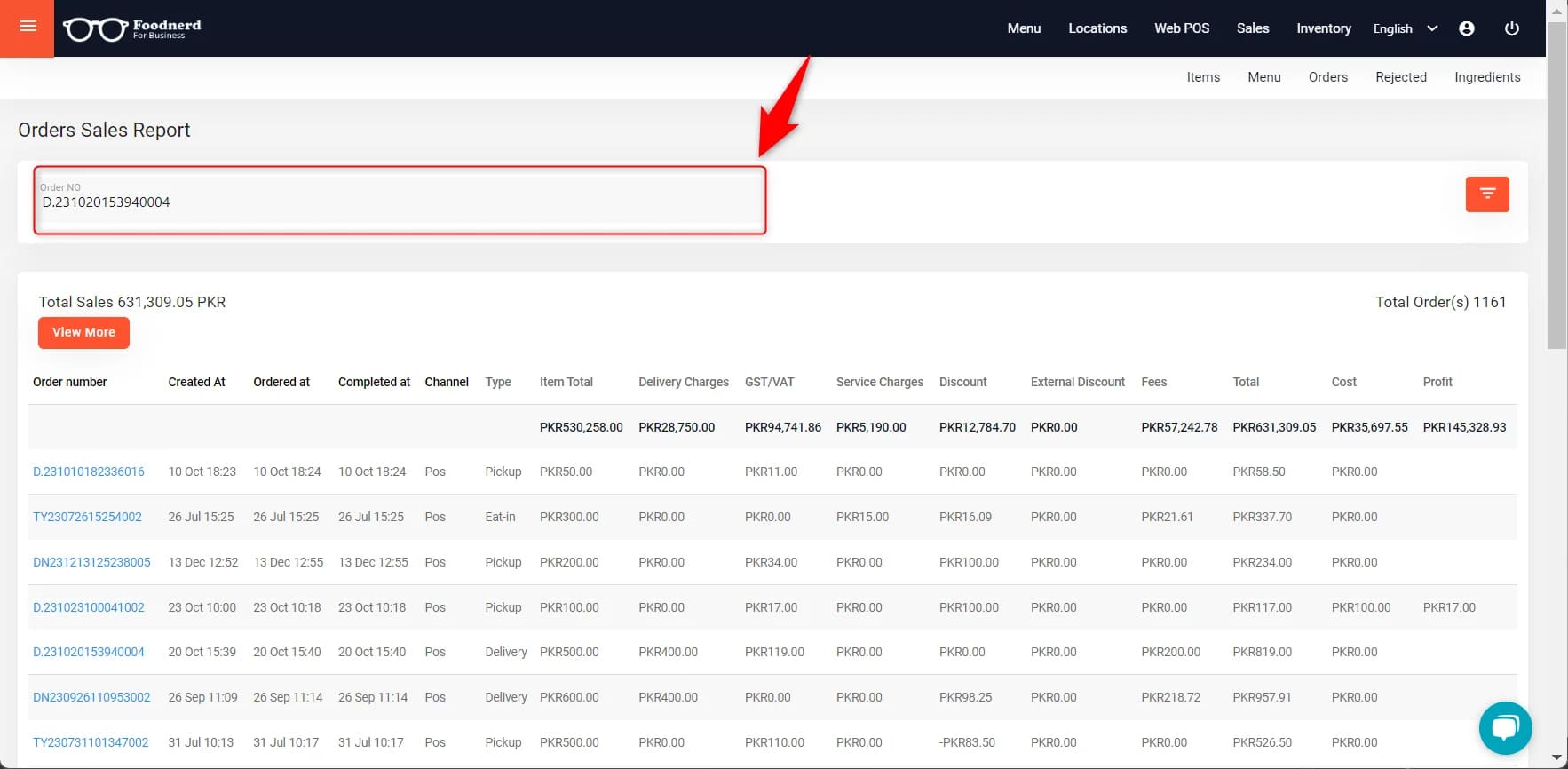Viewport: 1568px width, 769px height.
Task: Open order DN230926110953002
Action: tap(91, 697)
